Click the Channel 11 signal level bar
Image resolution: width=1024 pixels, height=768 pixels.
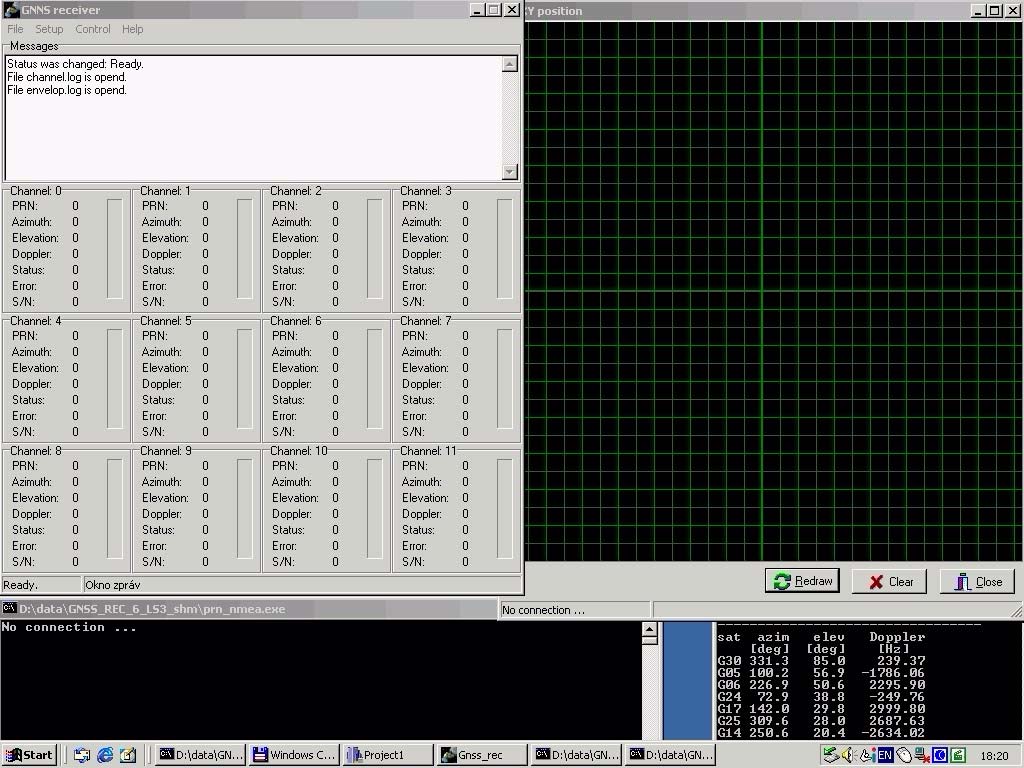(x=504, y=509)
